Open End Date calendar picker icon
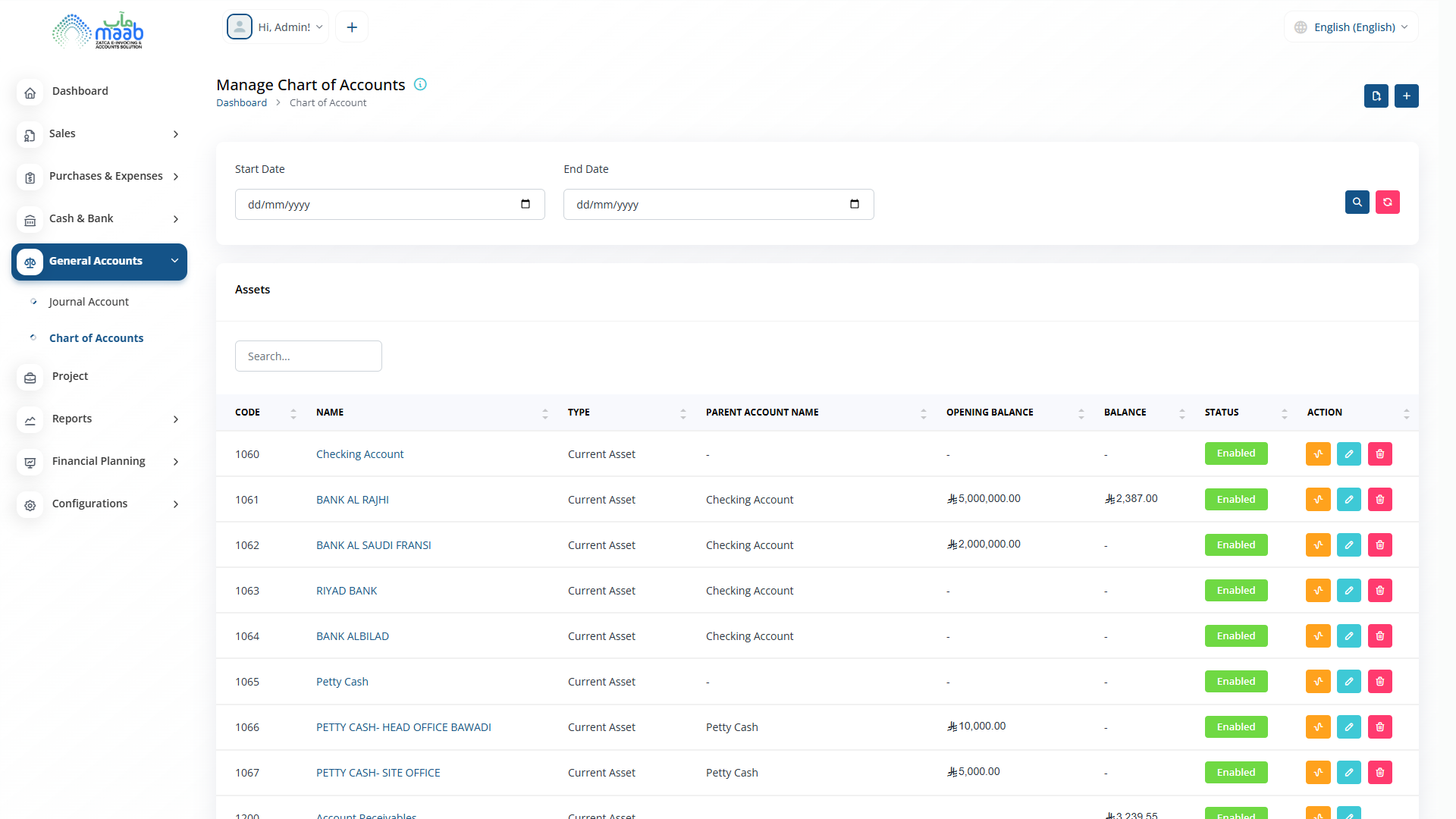The width and height of the screenshot is (1456, 819). [x=855, y=204]
